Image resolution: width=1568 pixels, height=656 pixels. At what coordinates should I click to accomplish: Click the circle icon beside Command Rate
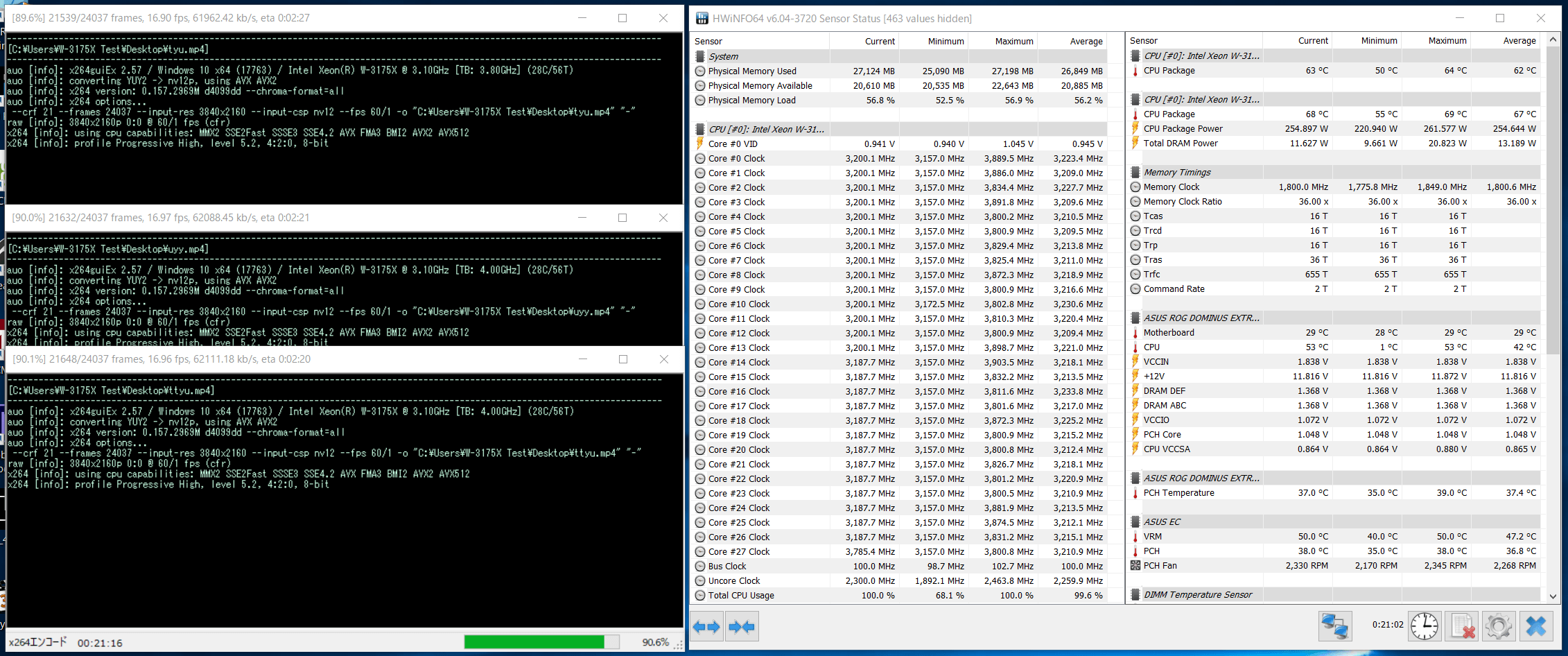1135,288
